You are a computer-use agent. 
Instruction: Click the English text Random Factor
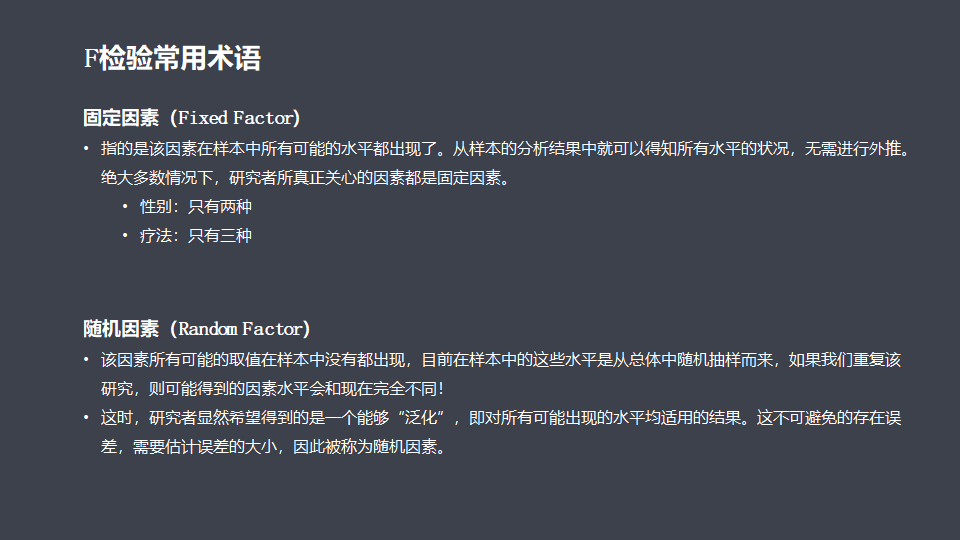pyautogui.click(x=241, y=329)
